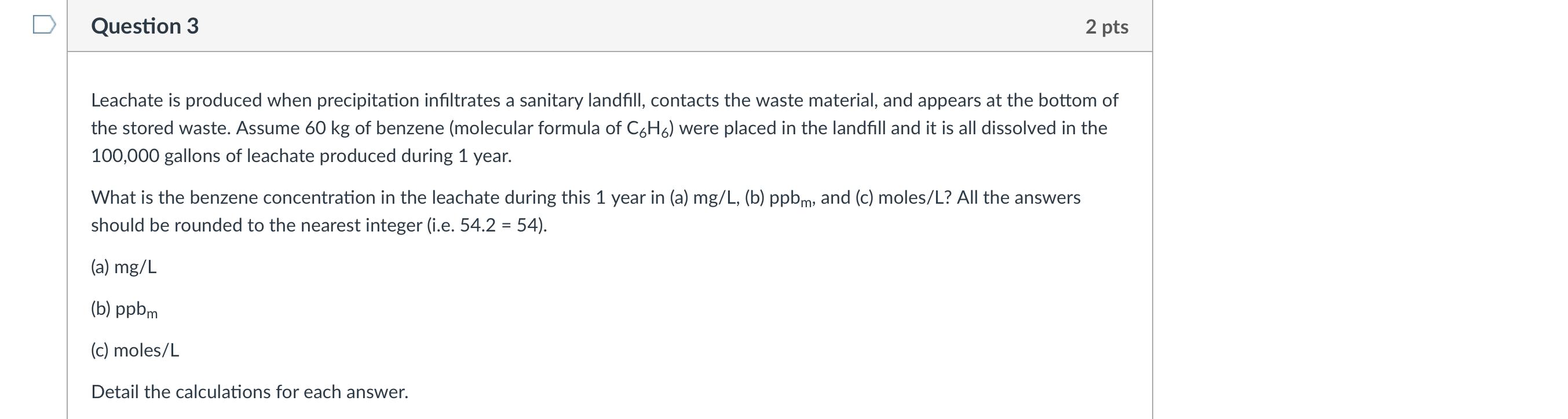This screenshot has height=419, width=1568.
Task: Select the (b) ppbm answer label
Action: [124, 309]
